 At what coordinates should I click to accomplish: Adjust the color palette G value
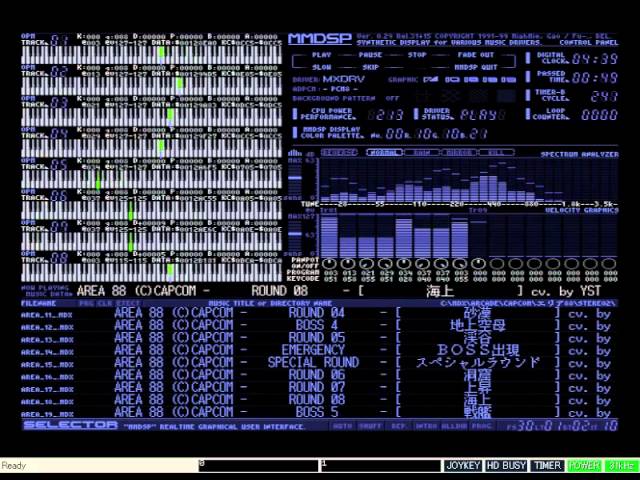click(x=452, y=134)
